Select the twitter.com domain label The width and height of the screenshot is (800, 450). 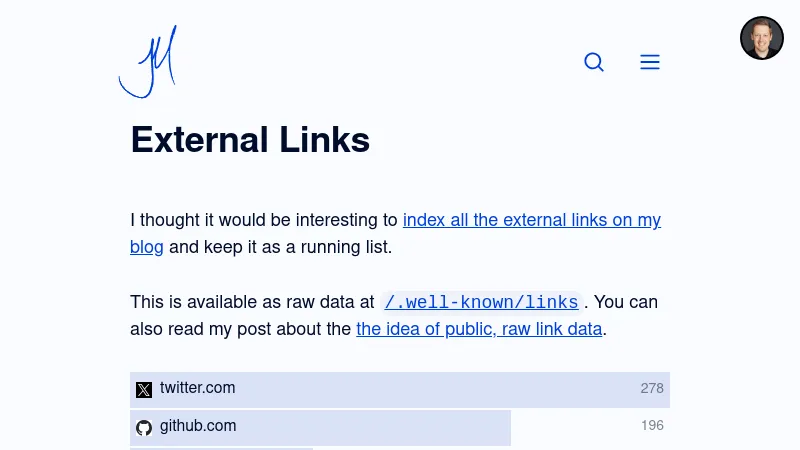point(198,388)
